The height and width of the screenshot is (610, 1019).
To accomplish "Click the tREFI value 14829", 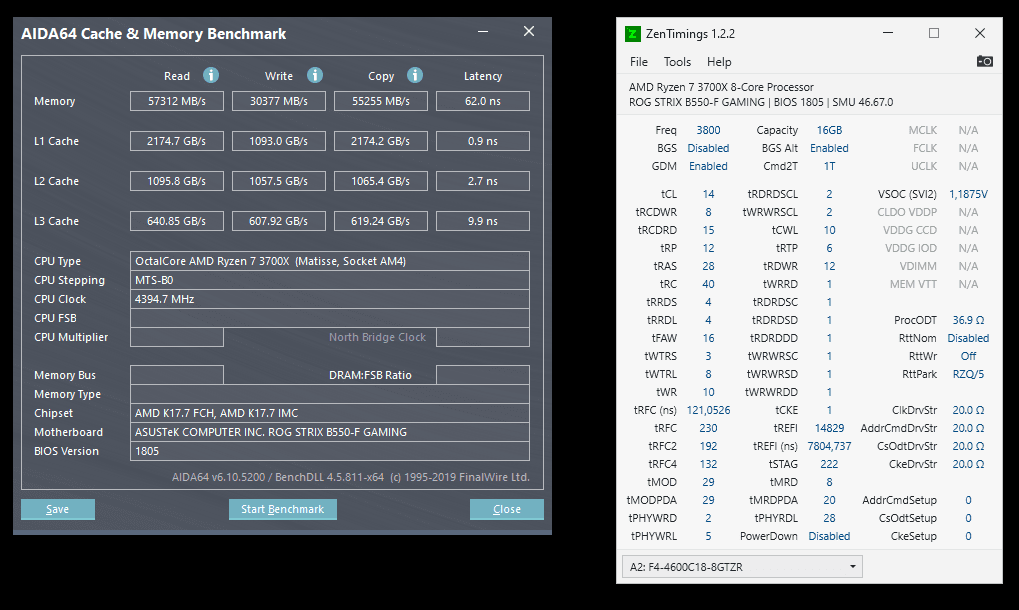I will (829, 428).
